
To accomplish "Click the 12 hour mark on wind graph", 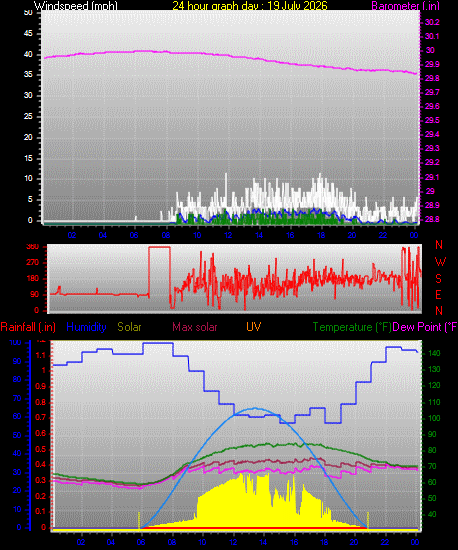I will pos(228,235).
